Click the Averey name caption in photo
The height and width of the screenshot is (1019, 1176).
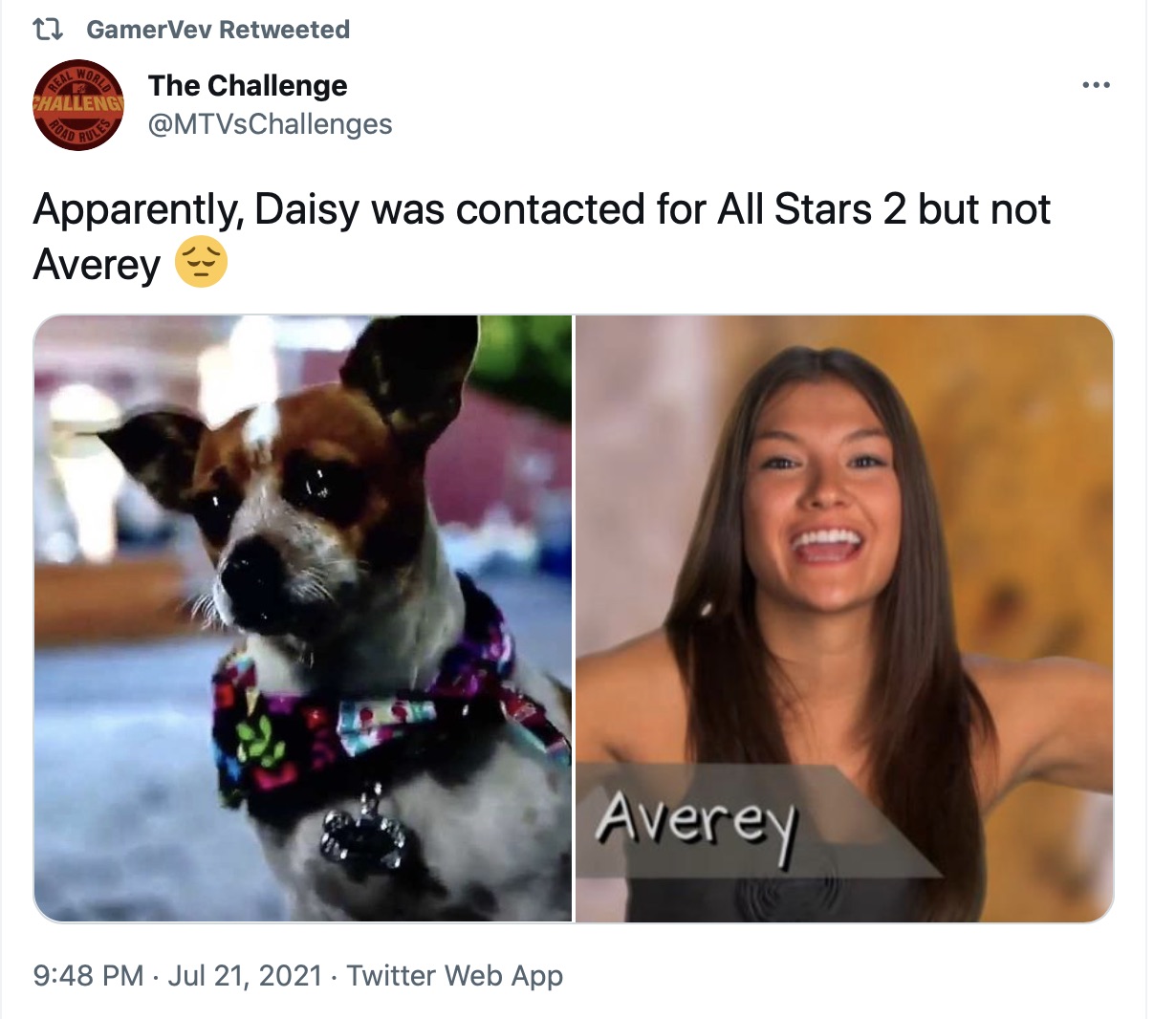(x=695, y=824)
